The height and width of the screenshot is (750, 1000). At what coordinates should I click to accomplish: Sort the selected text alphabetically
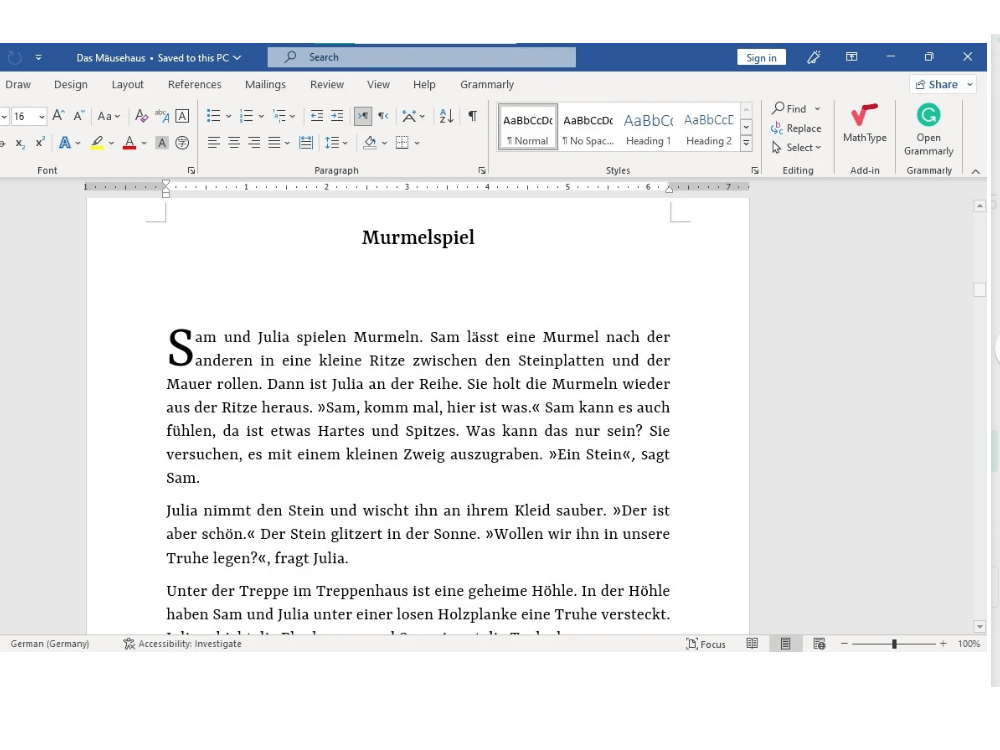click(446, 115)
